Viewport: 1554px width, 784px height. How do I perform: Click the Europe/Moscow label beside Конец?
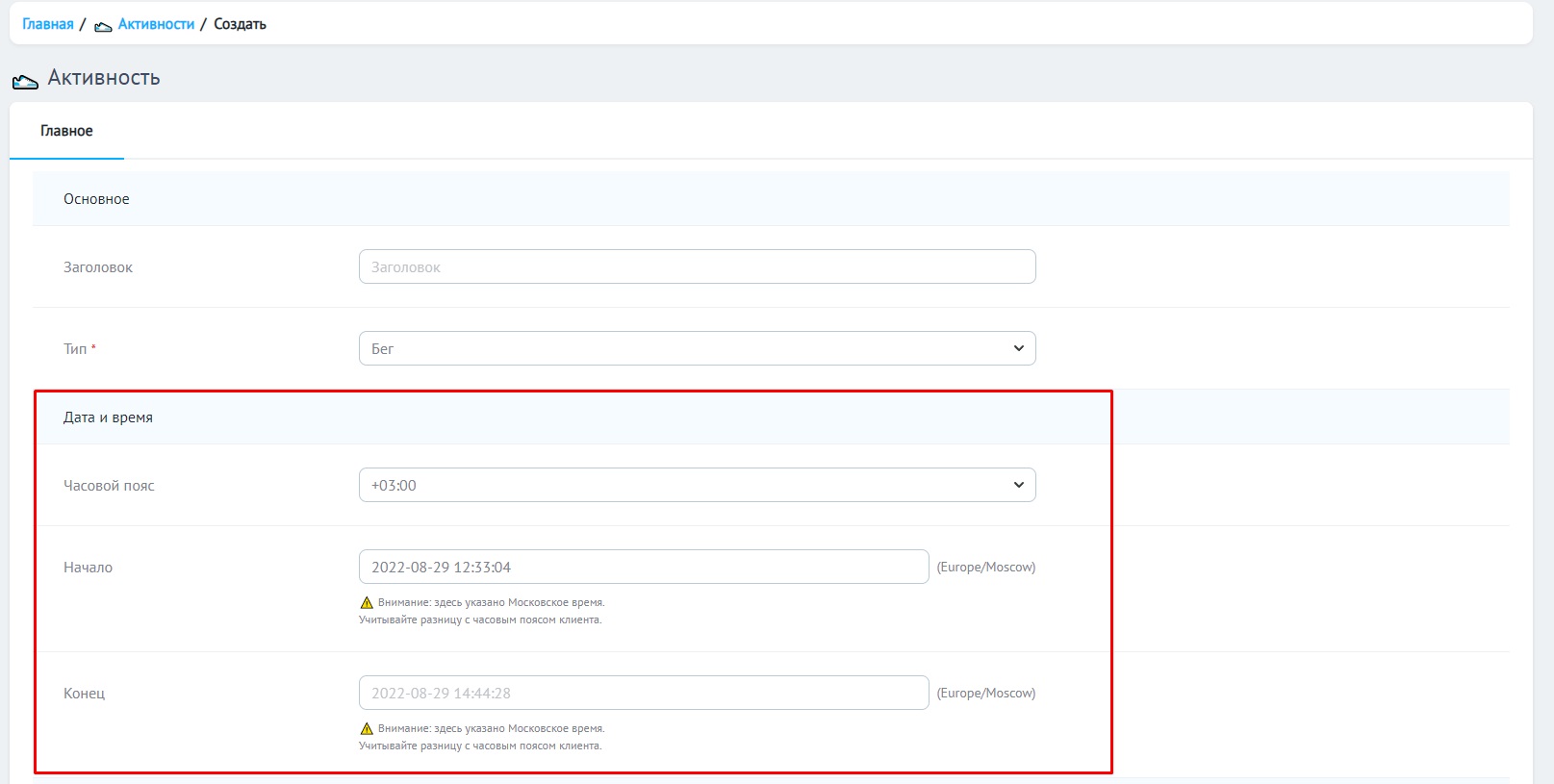click(985, 694)
